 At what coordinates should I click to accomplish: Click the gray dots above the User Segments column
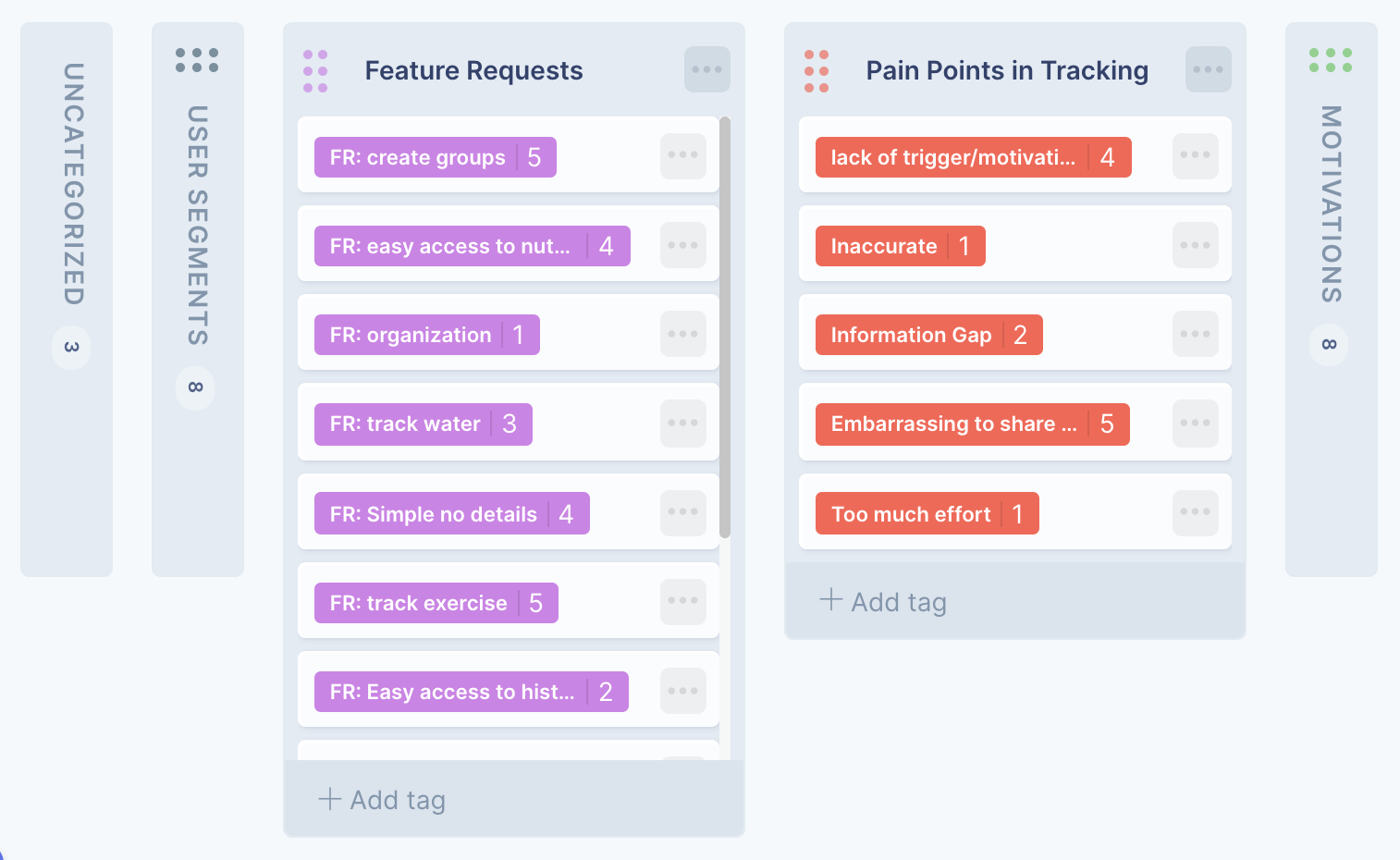pyautogui.click(x=197, y=60)
